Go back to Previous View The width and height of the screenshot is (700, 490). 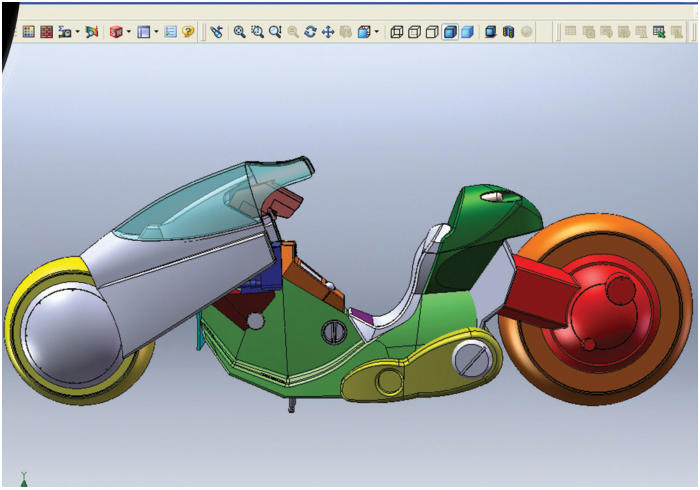coord(217,32)
